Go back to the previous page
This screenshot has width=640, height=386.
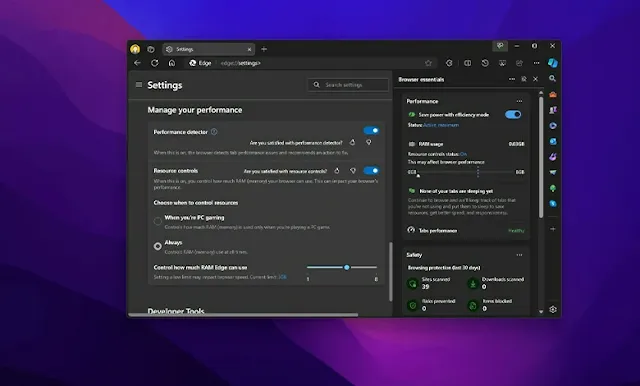pyautogui.click(x=138, y=63)
